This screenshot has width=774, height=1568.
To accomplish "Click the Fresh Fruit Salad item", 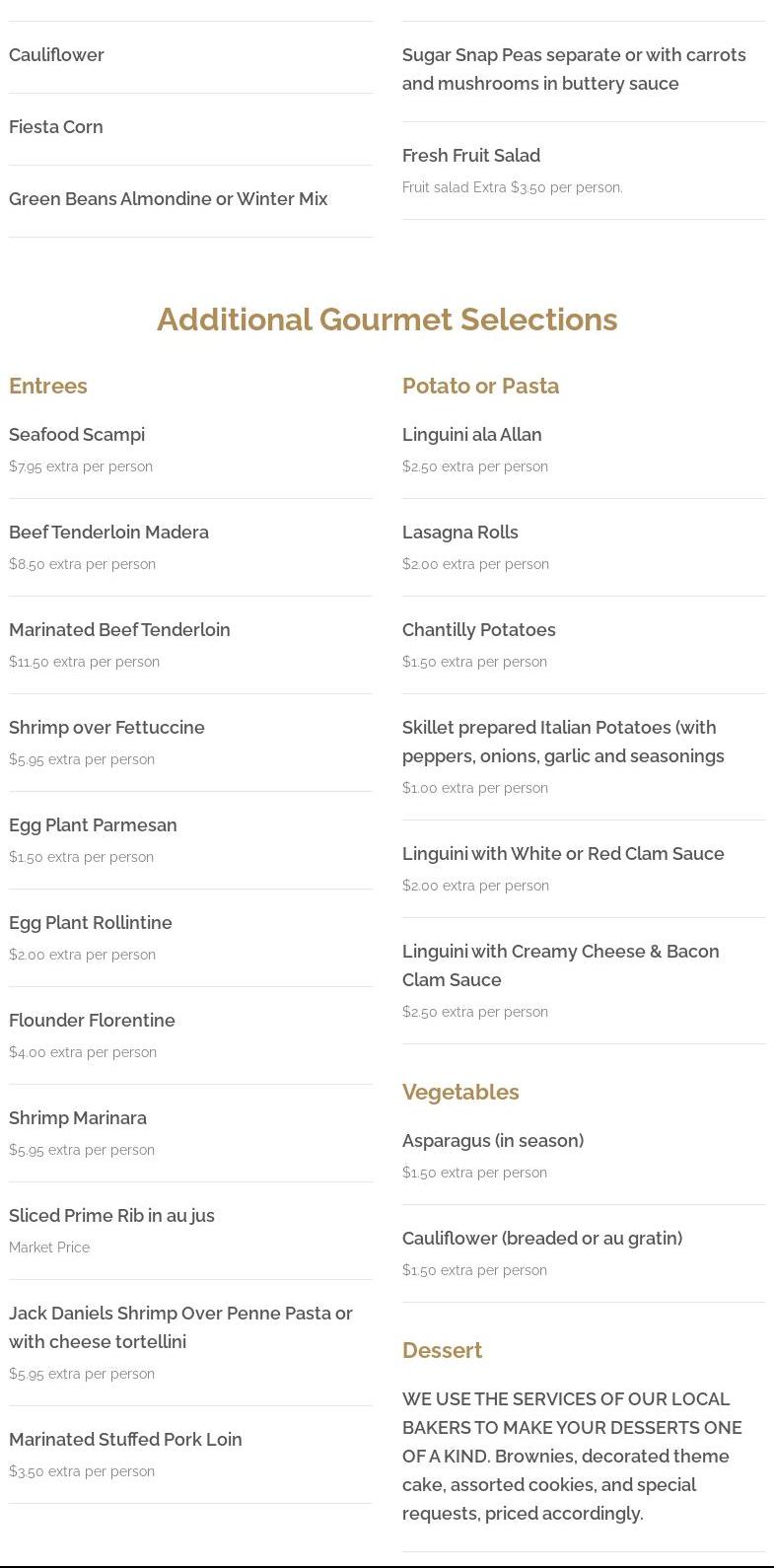I will coord(471,156).
